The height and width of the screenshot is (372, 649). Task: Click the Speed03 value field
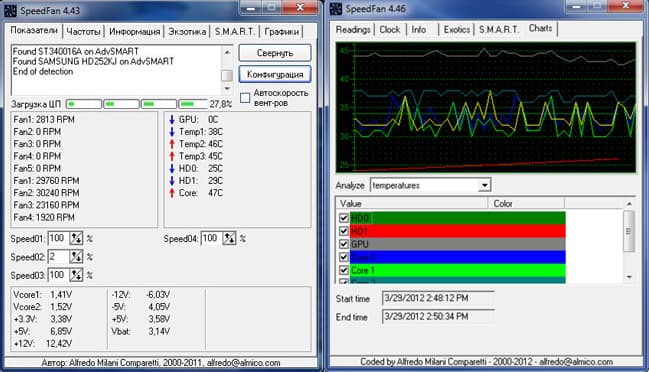coord(59,275)
